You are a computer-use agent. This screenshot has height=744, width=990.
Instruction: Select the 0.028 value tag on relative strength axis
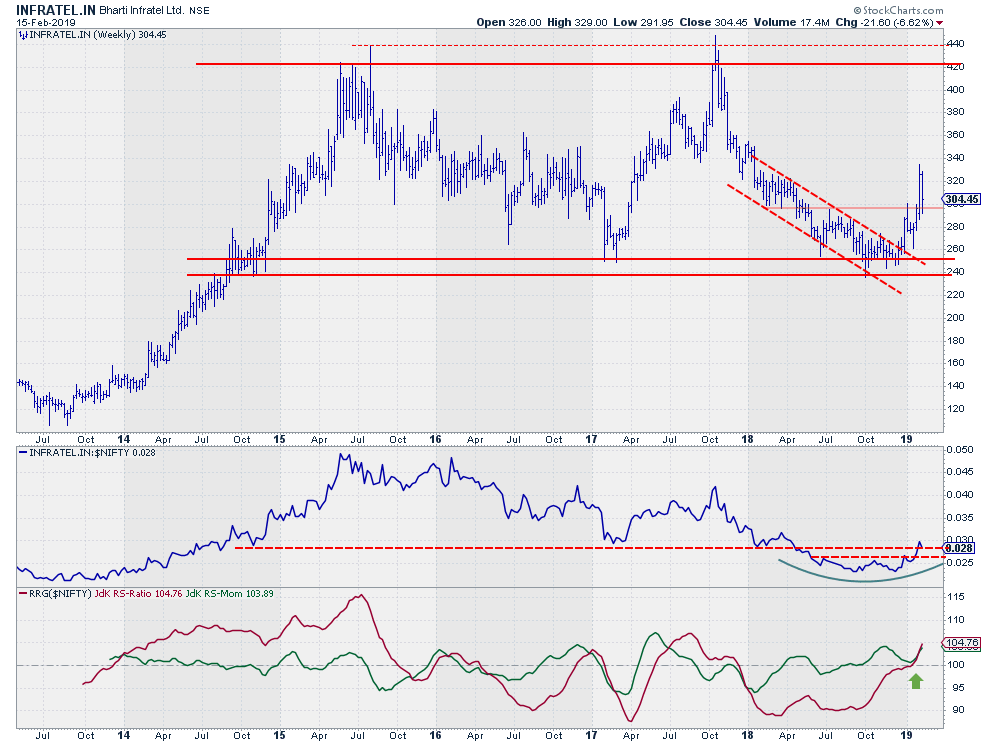pos(959,548)
